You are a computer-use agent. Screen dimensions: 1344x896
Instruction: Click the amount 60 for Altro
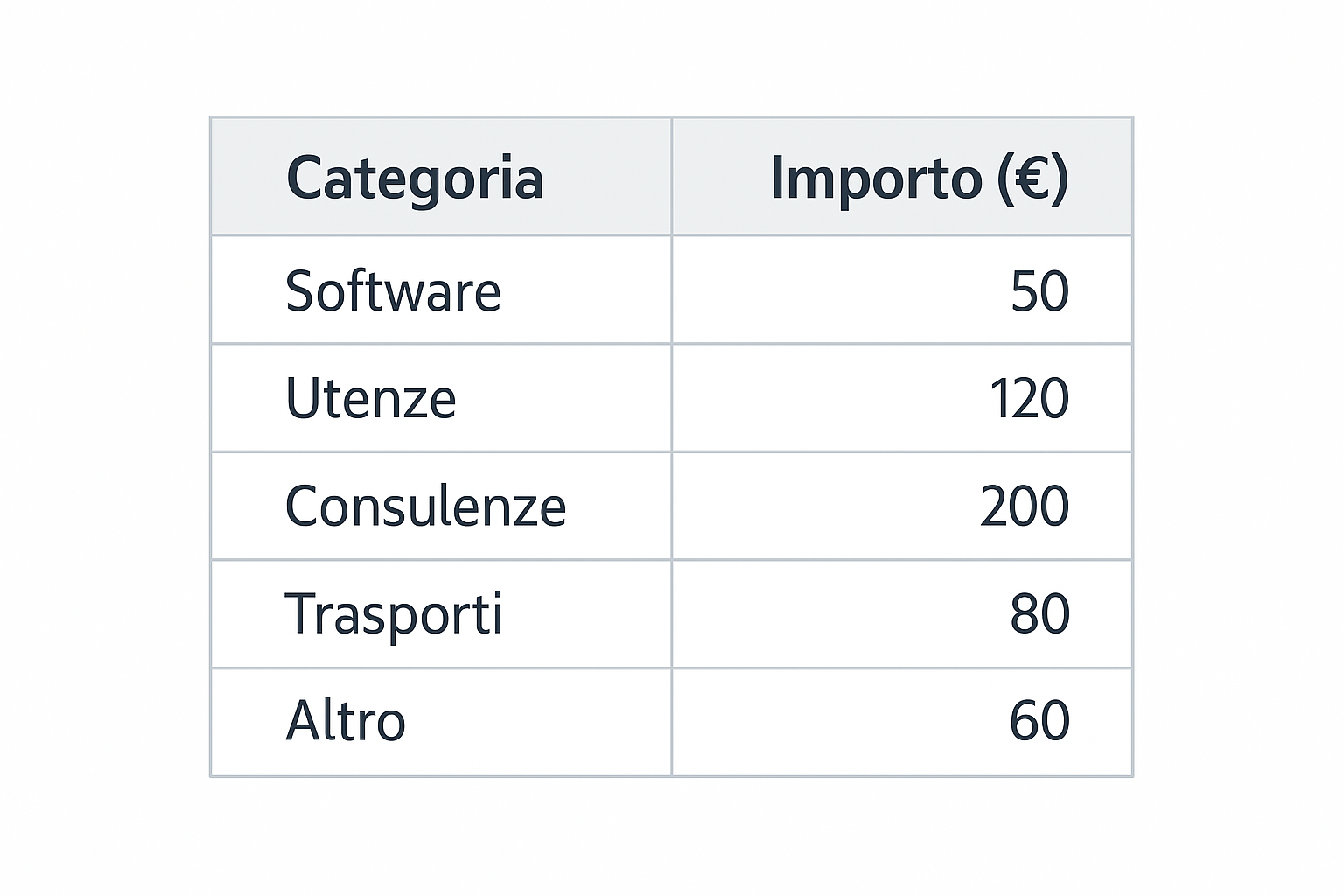(x=1039, y=722)
